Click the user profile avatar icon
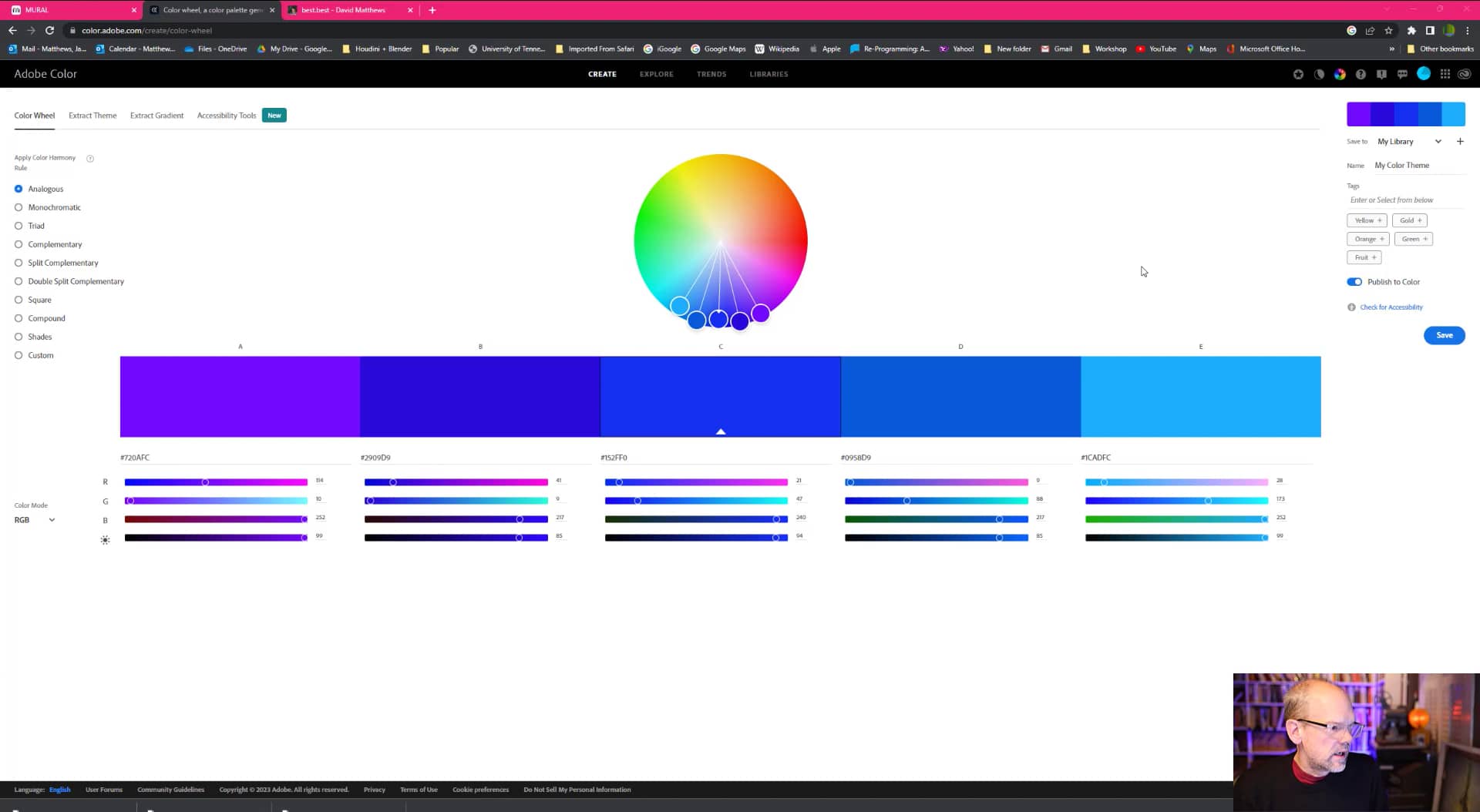The height and width of the screenshot is (812, 1480). click(x=1424, y=74)
